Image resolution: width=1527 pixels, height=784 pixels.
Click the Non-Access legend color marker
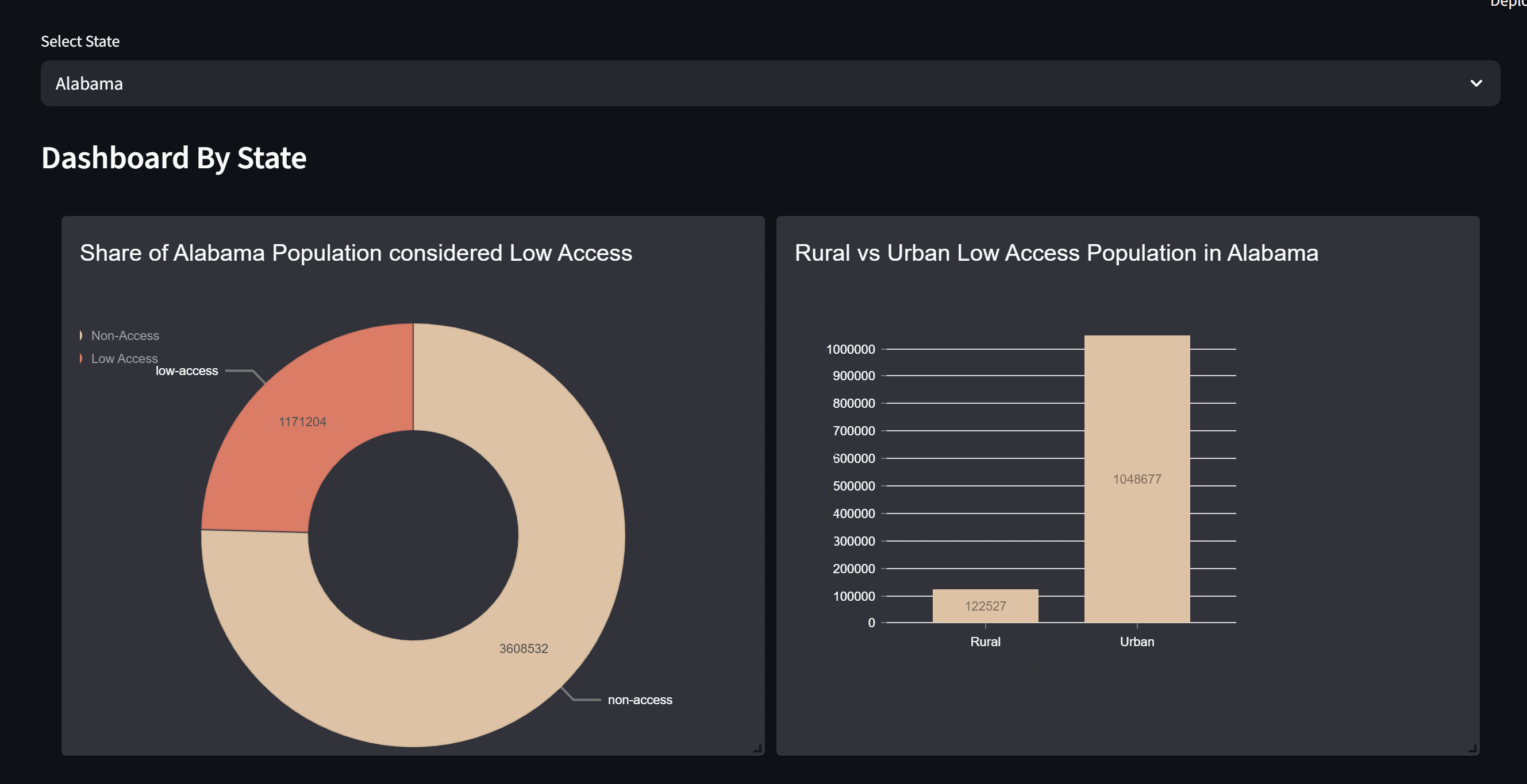coord(81,335)
